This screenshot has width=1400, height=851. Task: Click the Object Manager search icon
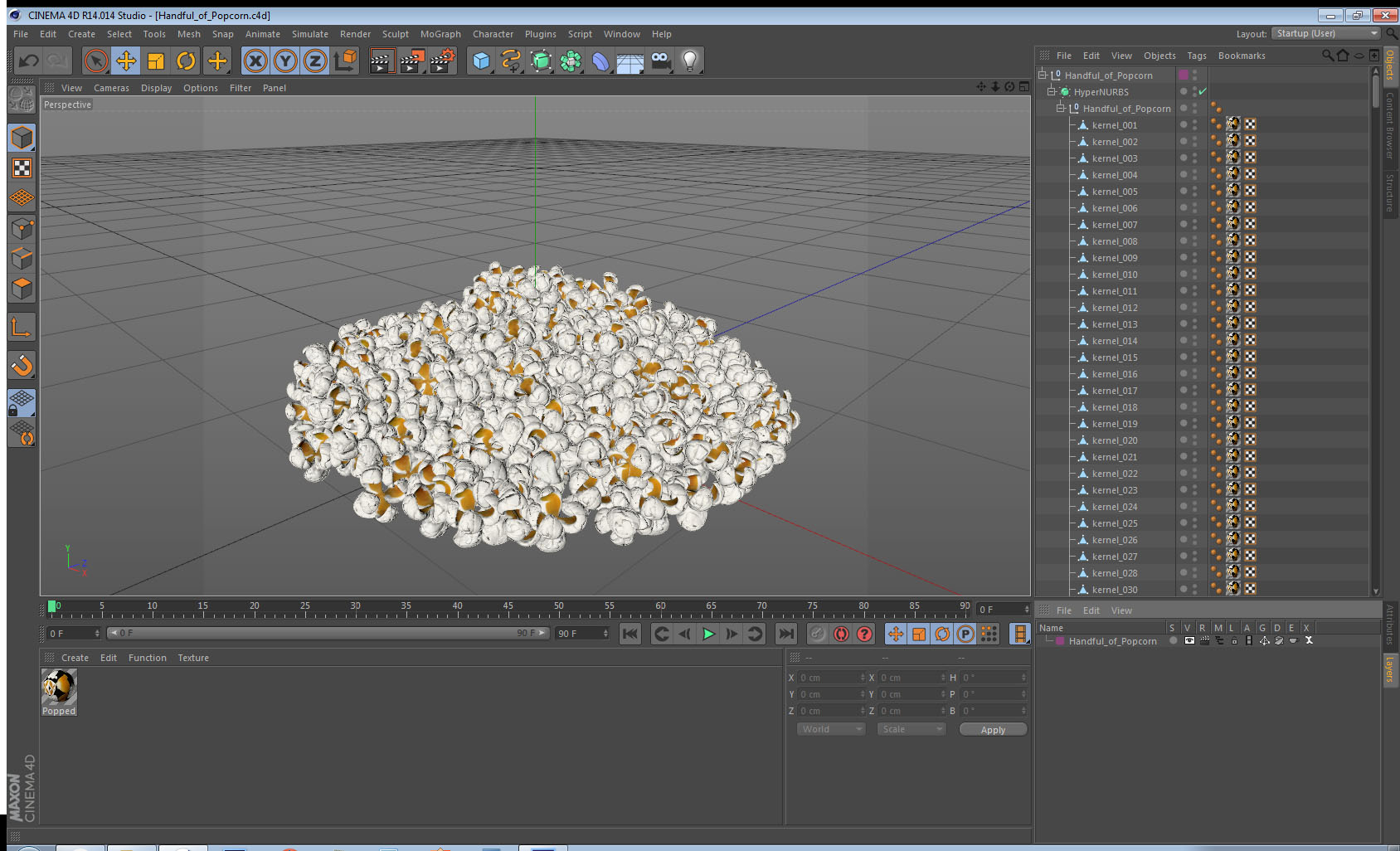click(1328, 56)
